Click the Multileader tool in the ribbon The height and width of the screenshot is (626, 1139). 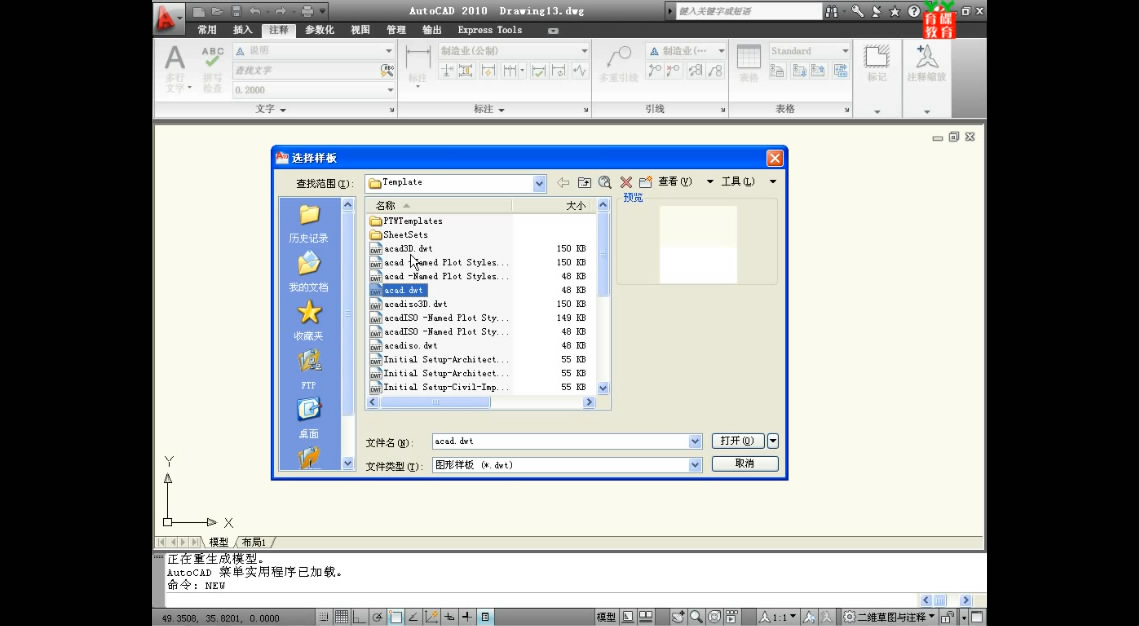point(618,63)
